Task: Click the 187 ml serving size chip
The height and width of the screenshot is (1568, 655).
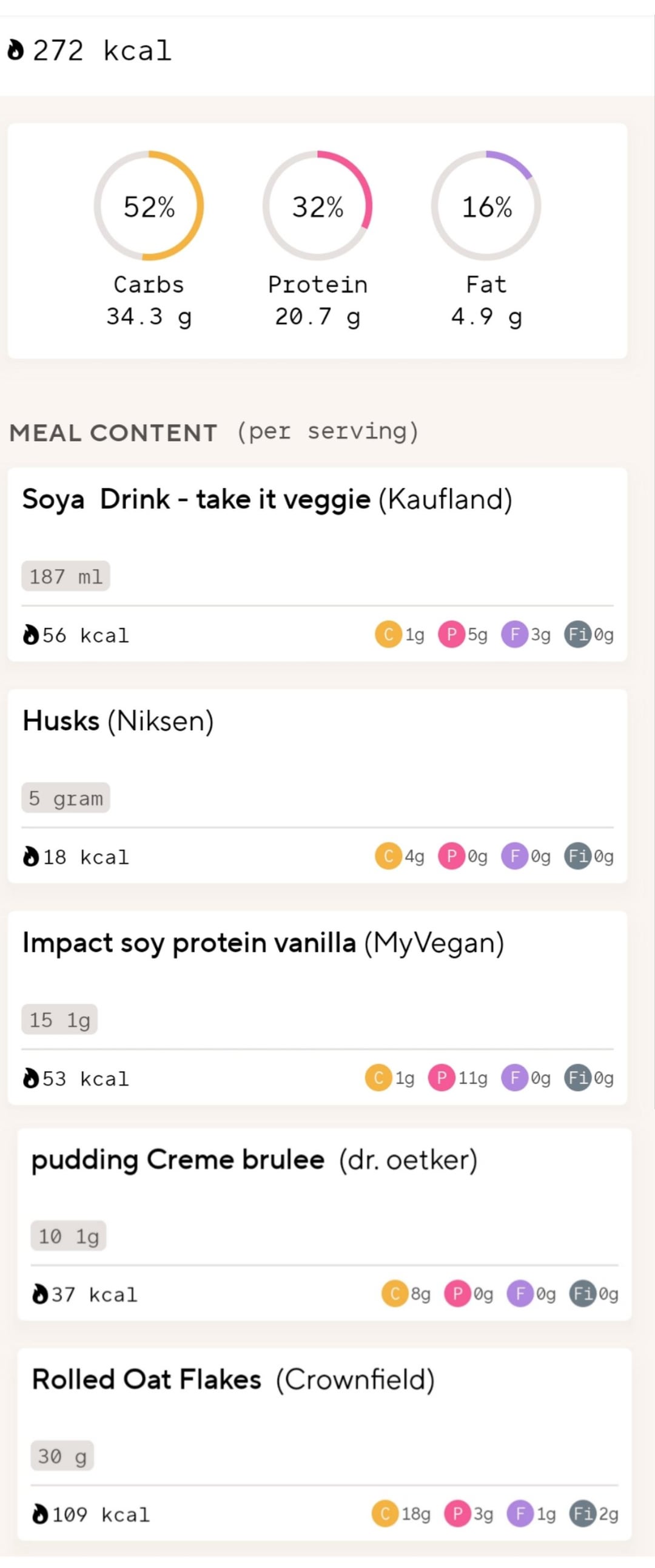Action: click(65, 576)
